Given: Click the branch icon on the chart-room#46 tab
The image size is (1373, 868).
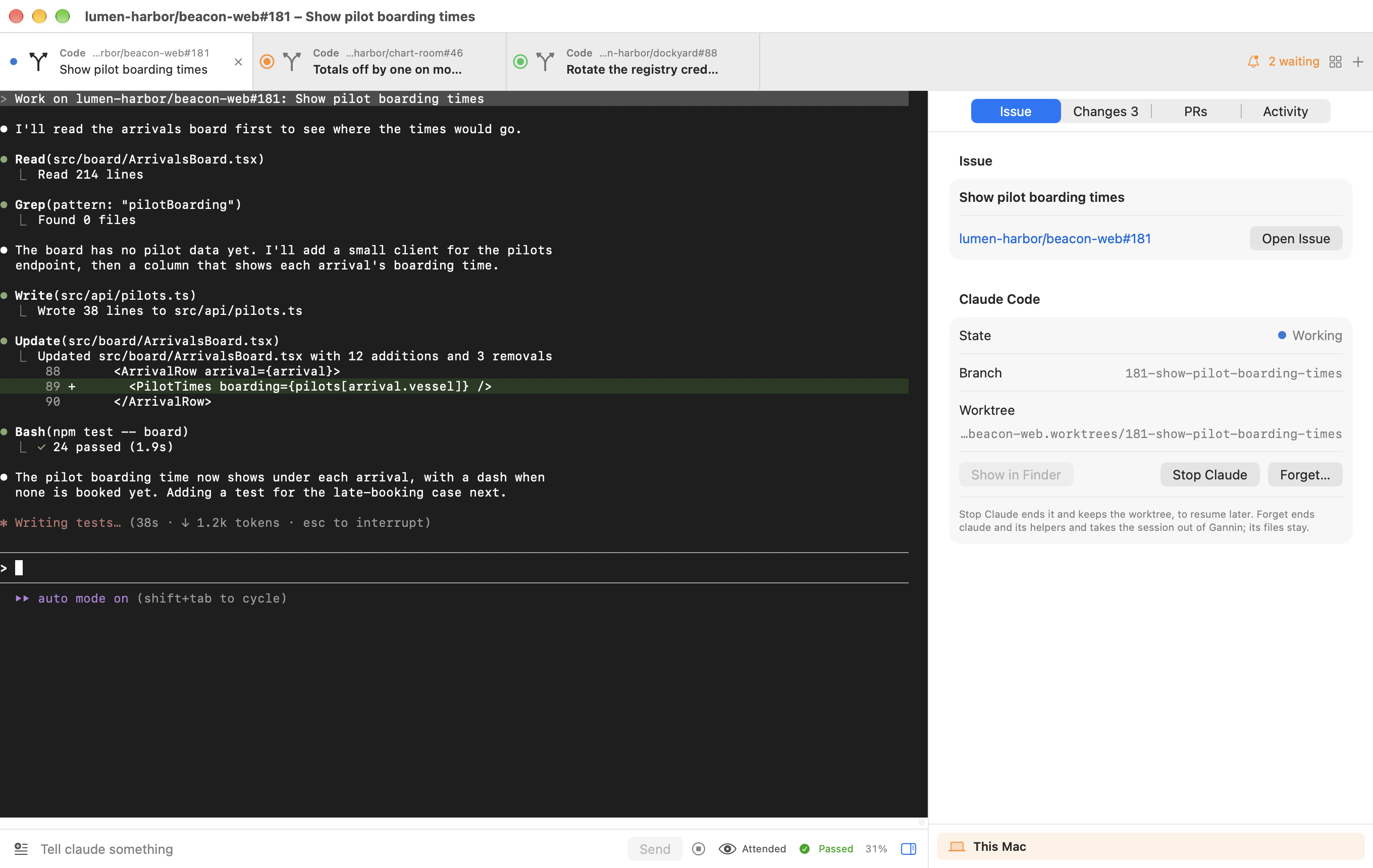Looking at the screenshot, I should tap(291, 61).
